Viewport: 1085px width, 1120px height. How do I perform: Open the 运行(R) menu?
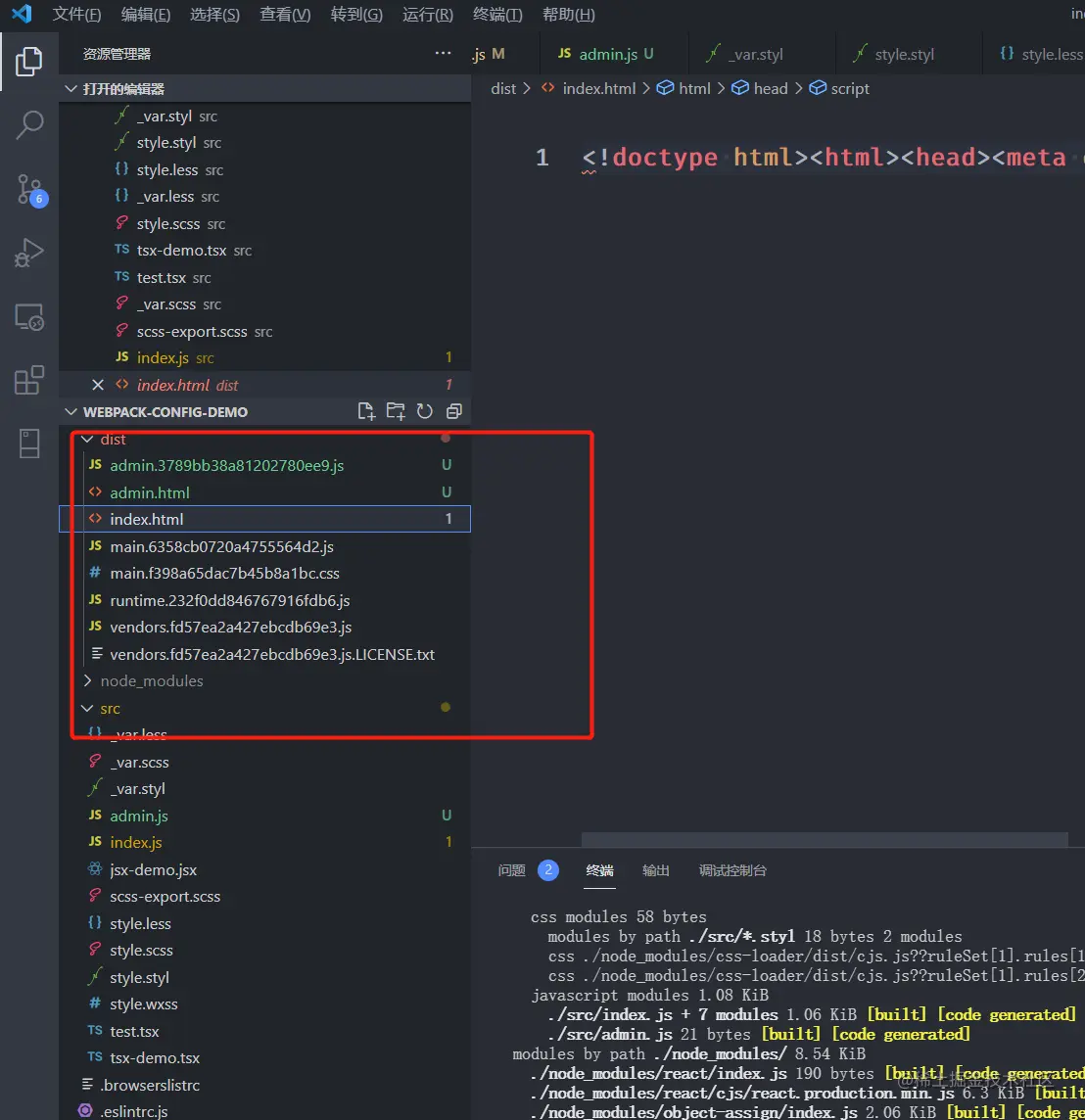[x=427, y=15]
